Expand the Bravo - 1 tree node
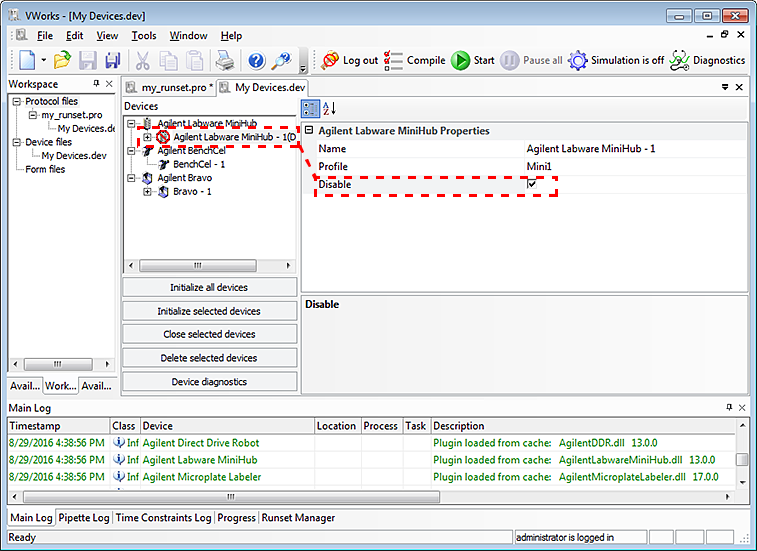This screenshot has width=757, height=551. [x=147, y=192]
